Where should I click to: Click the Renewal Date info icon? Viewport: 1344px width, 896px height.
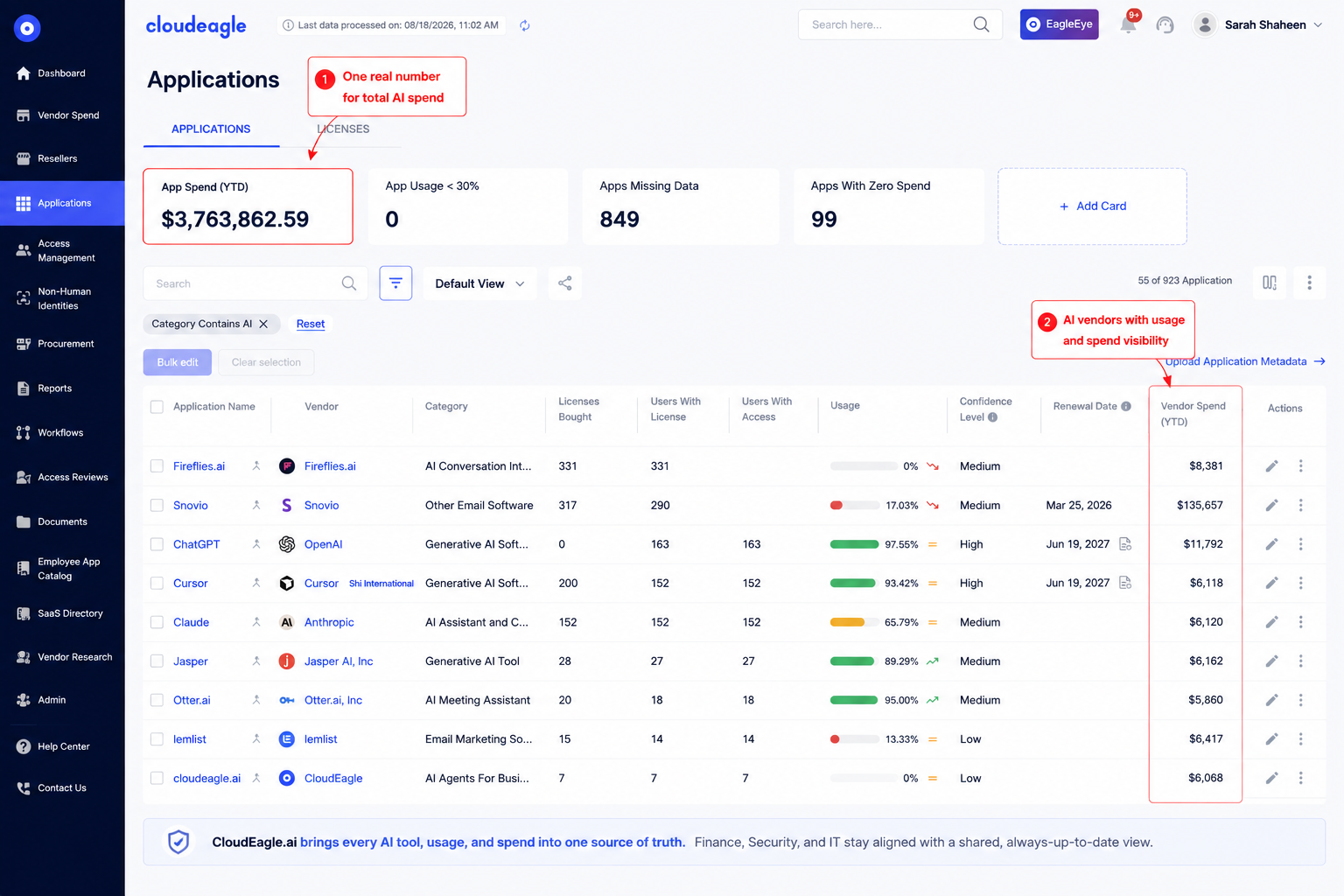pos(1126,406)
